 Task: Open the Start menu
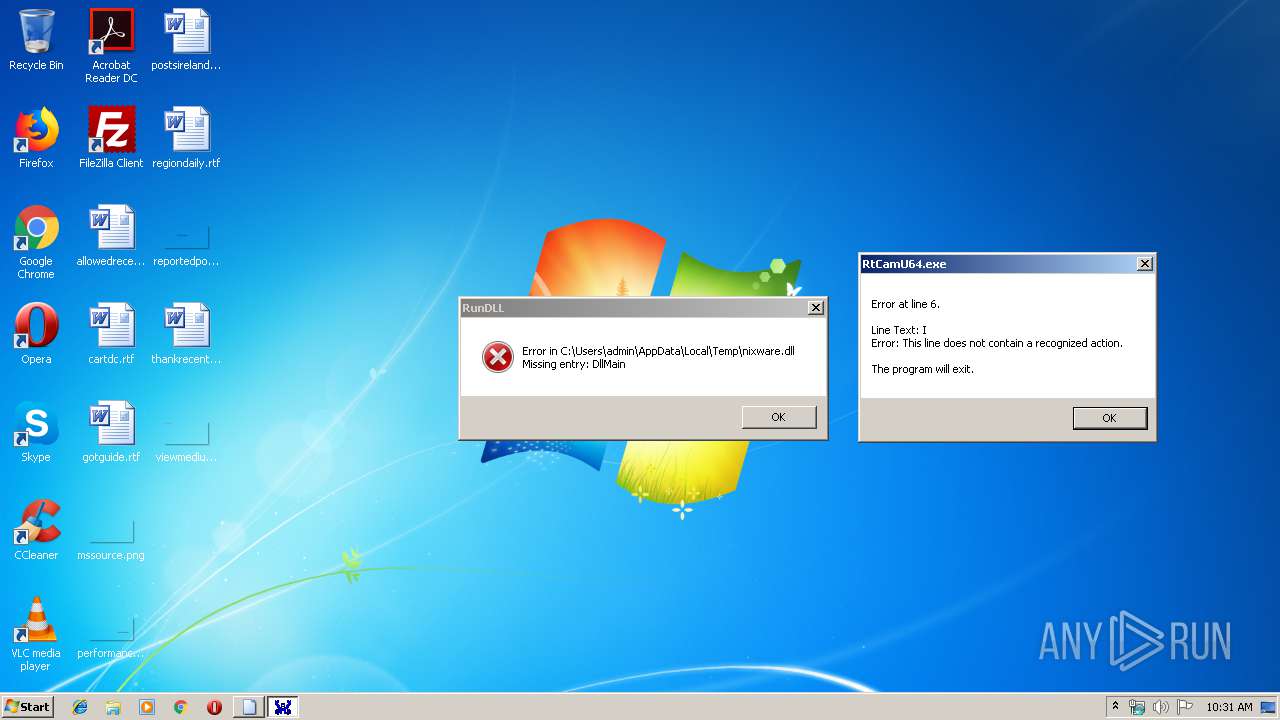click(28, 707)
